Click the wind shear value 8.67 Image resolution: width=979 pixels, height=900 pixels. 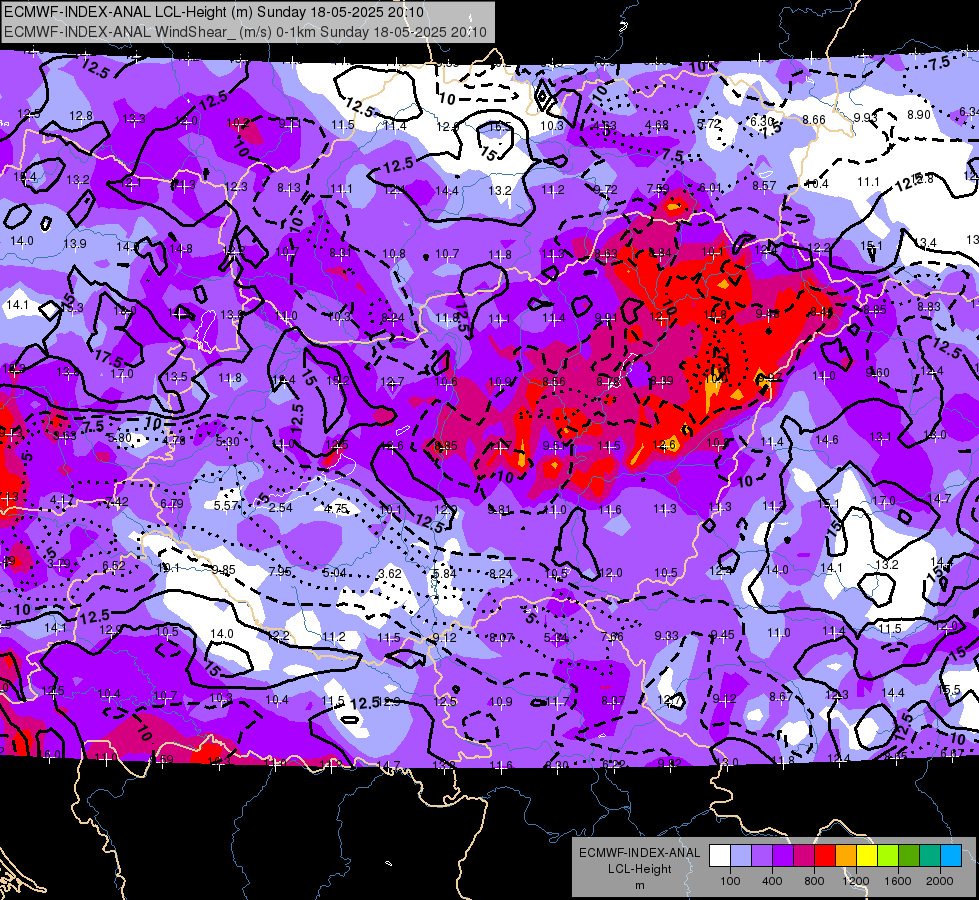[781, 696]
